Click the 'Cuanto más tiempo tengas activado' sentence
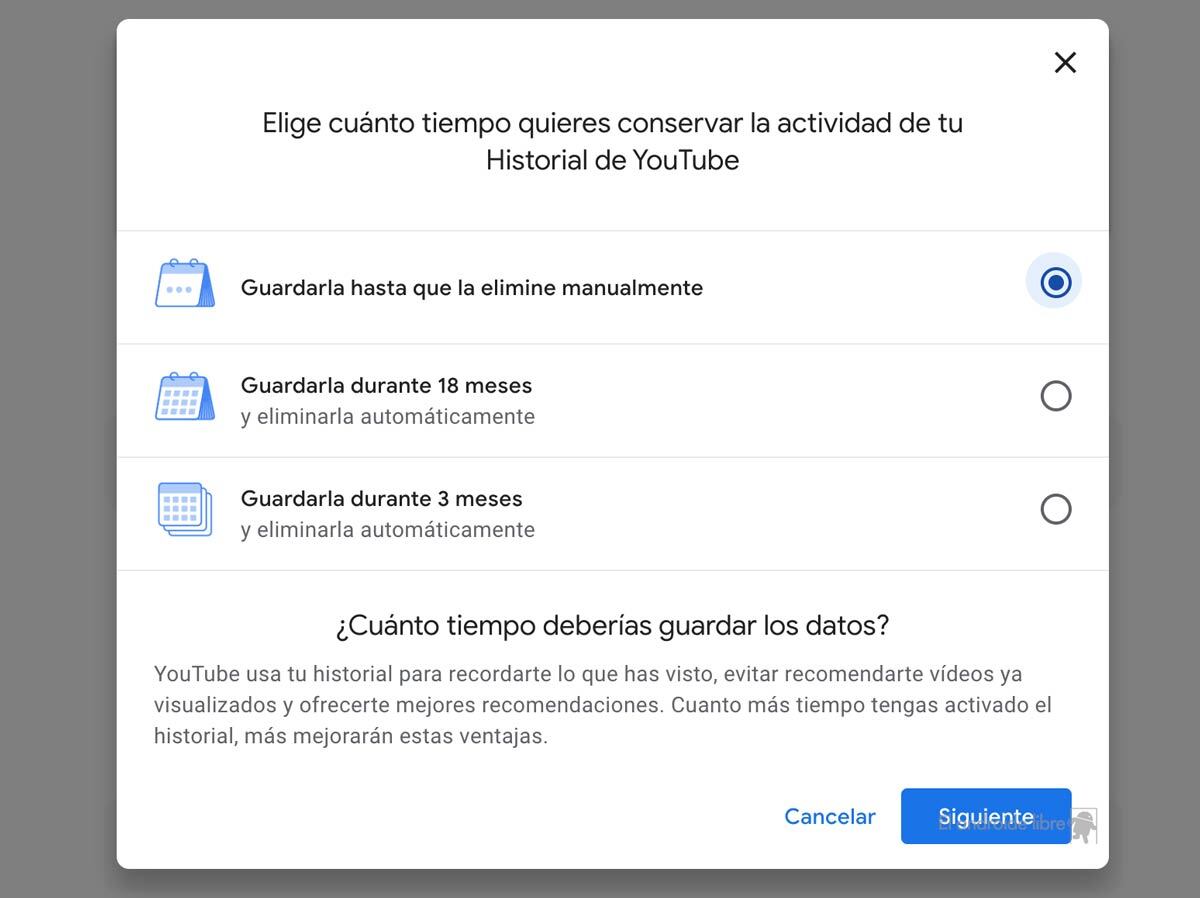This screenshot has height=898, width=1200. [860, 706]
